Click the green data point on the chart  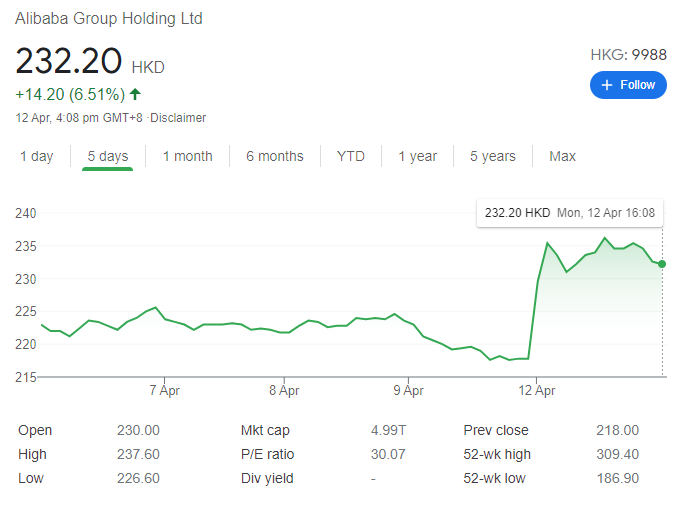(x=662, y=264)
